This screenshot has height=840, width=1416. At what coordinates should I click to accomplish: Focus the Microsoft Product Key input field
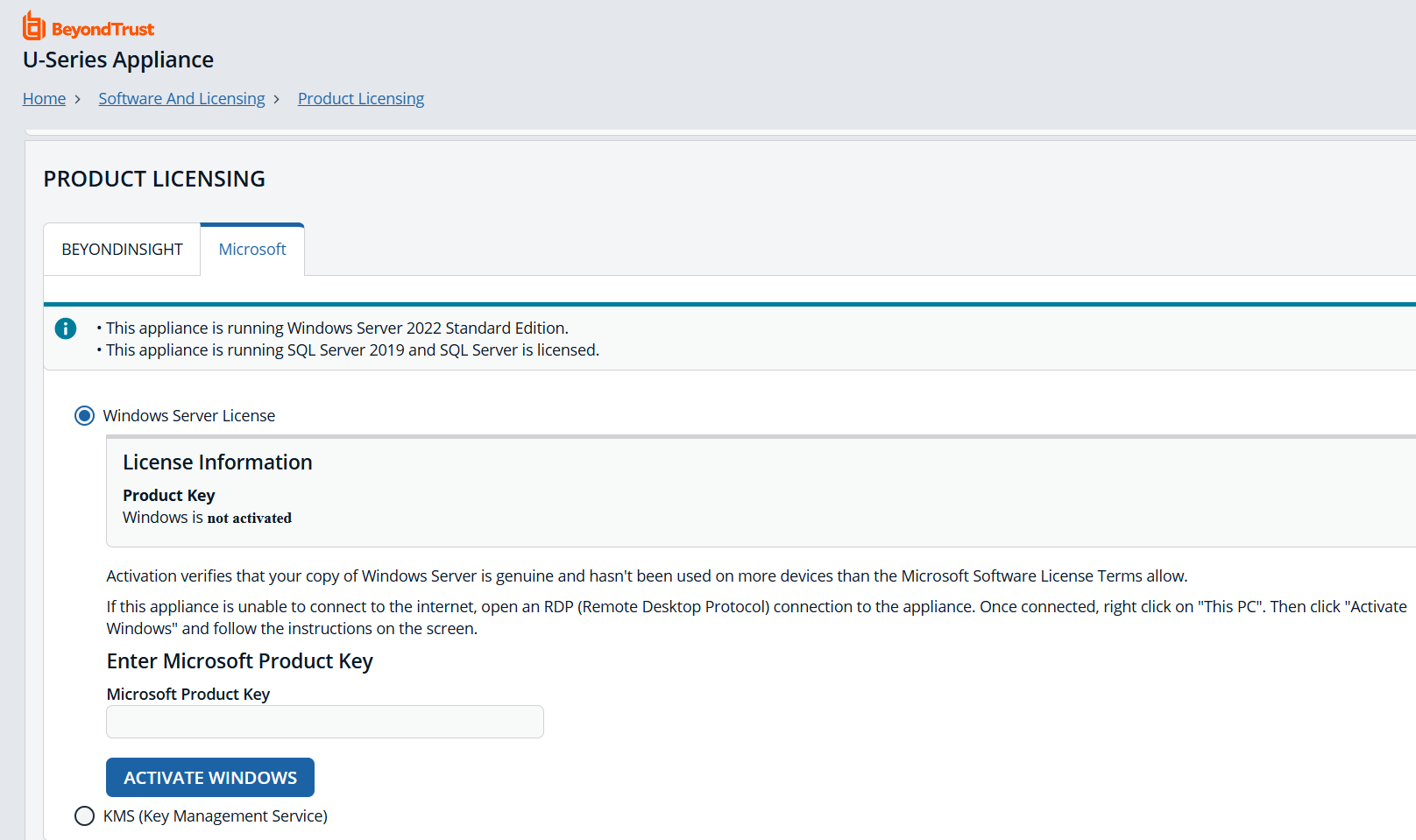(325, 722)
